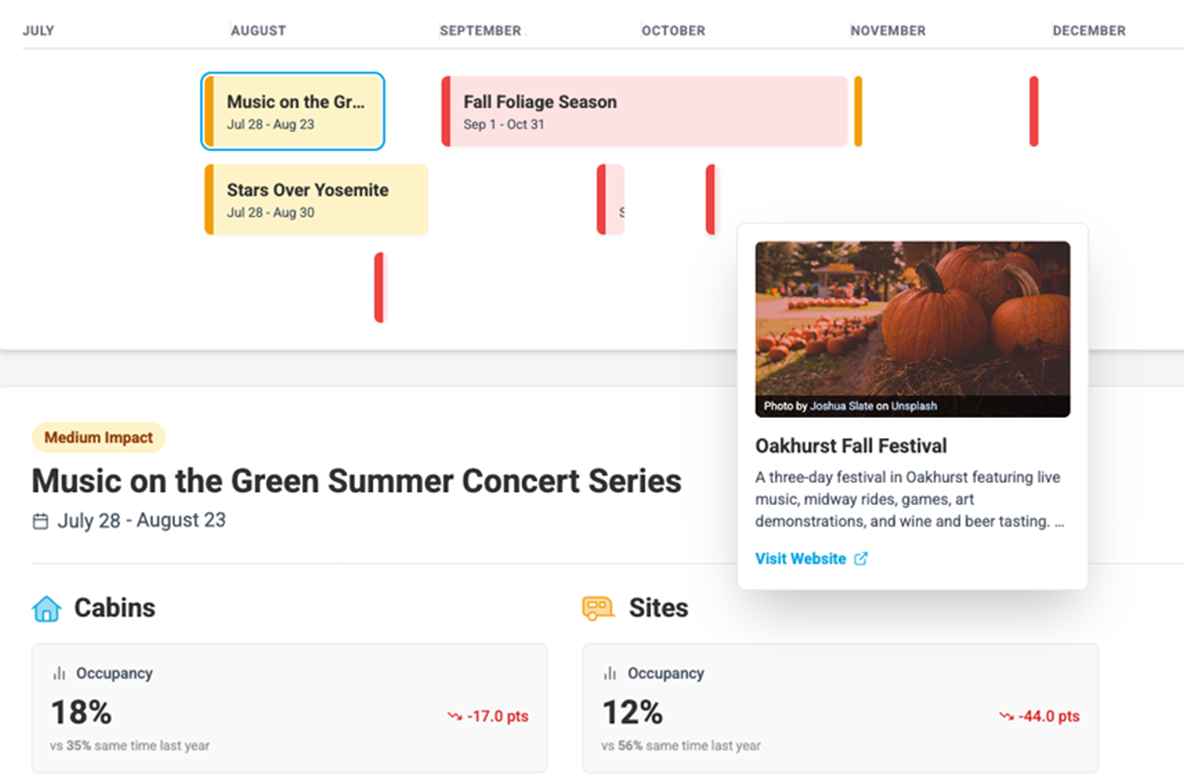Click the Cabins downward trend arrow icon

[455, 716]
